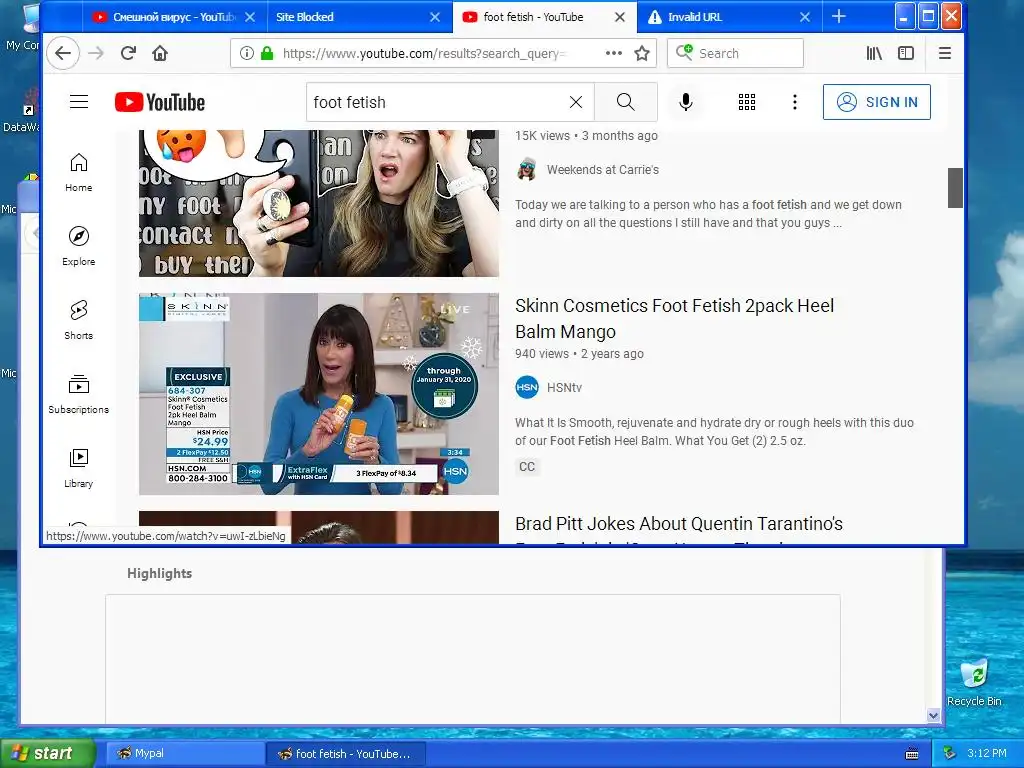This screenshot has height=768, width=1024.
Task: Reload the current page
Action: pos(128,54)
